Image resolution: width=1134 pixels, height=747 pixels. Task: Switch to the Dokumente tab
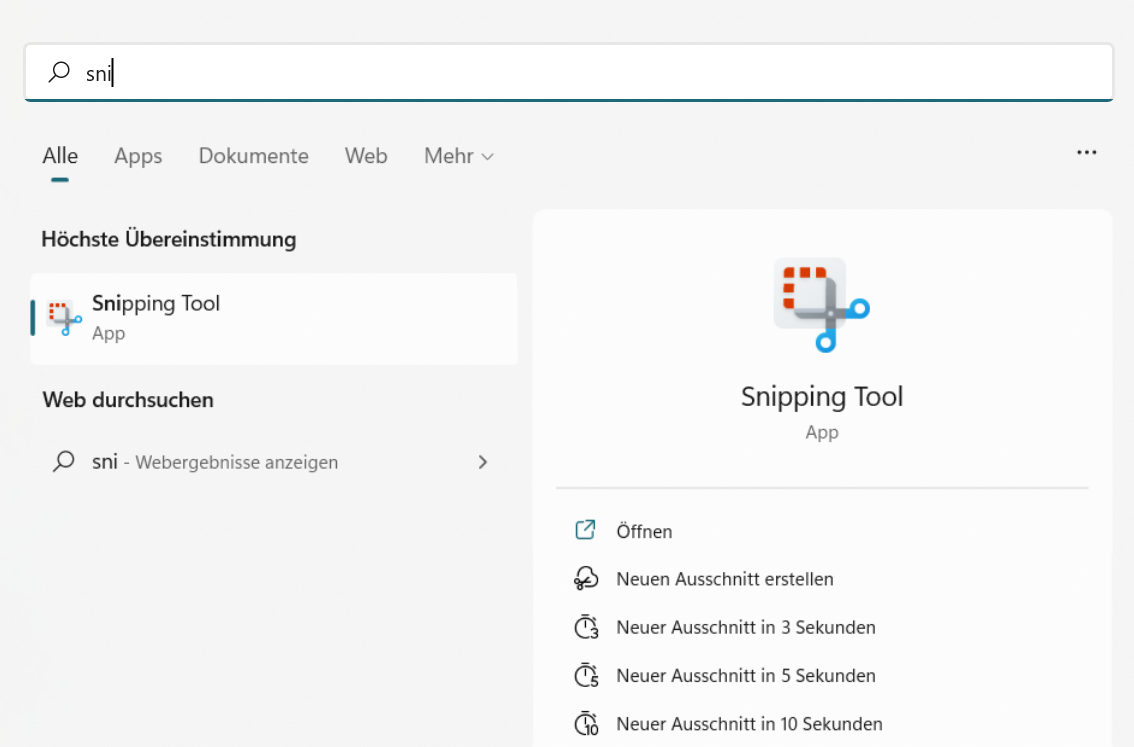[253, 155]
